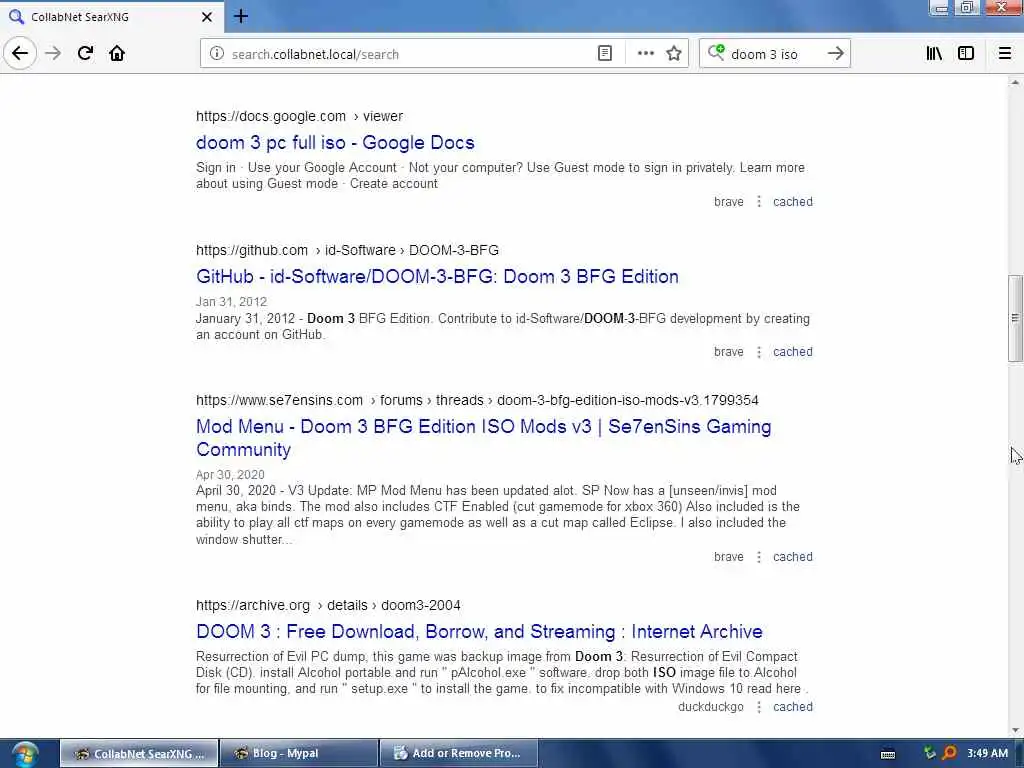The width and height of the screenshot is (1024, 768).
Task: Toggle the sidebar icon
Action: pyautogui.click(x=966, y=54)
